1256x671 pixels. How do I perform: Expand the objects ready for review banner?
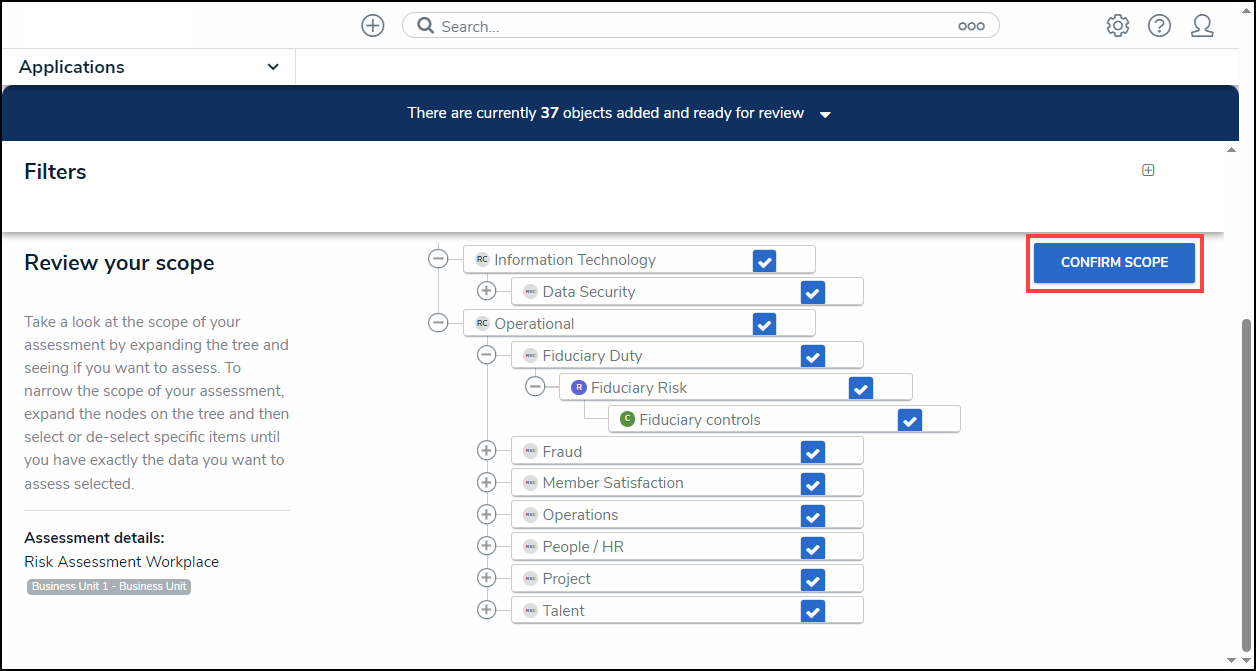(825, 114)
